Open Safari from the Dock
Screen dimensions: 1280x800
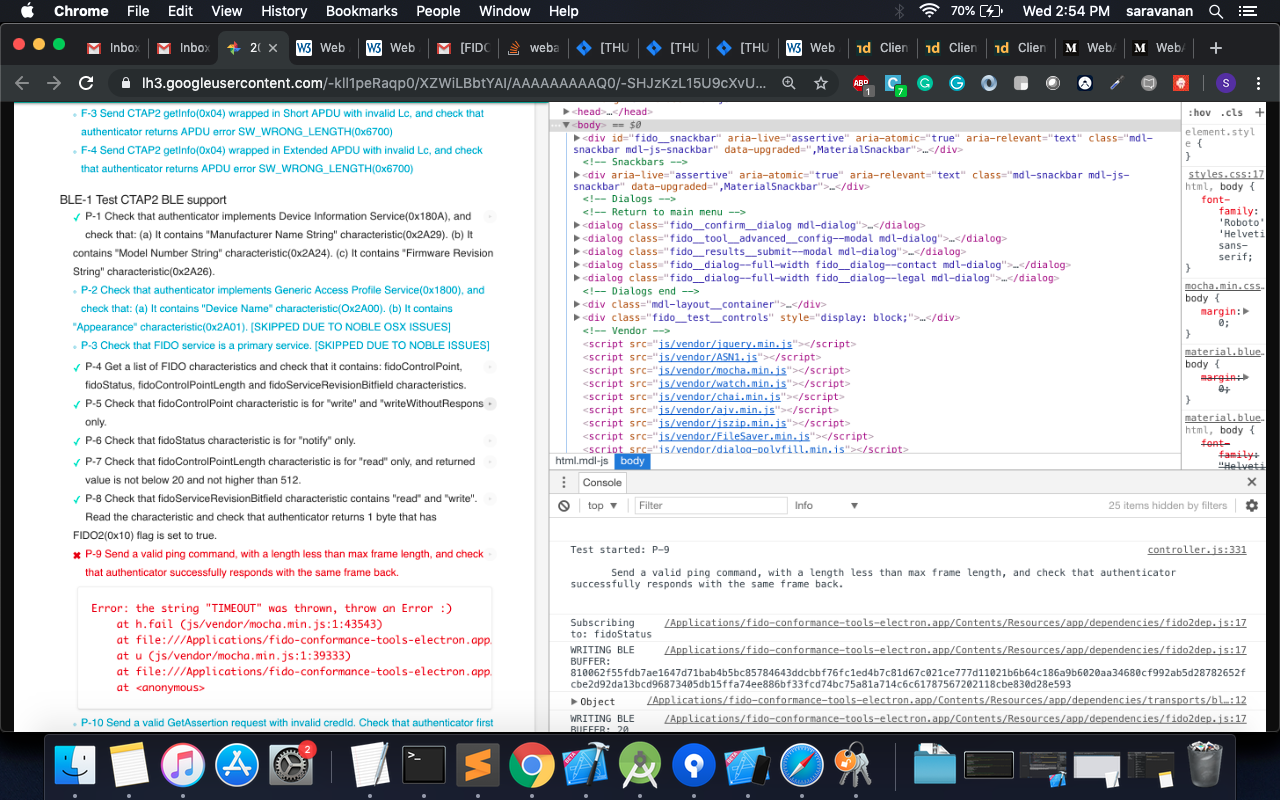[802, 766]
